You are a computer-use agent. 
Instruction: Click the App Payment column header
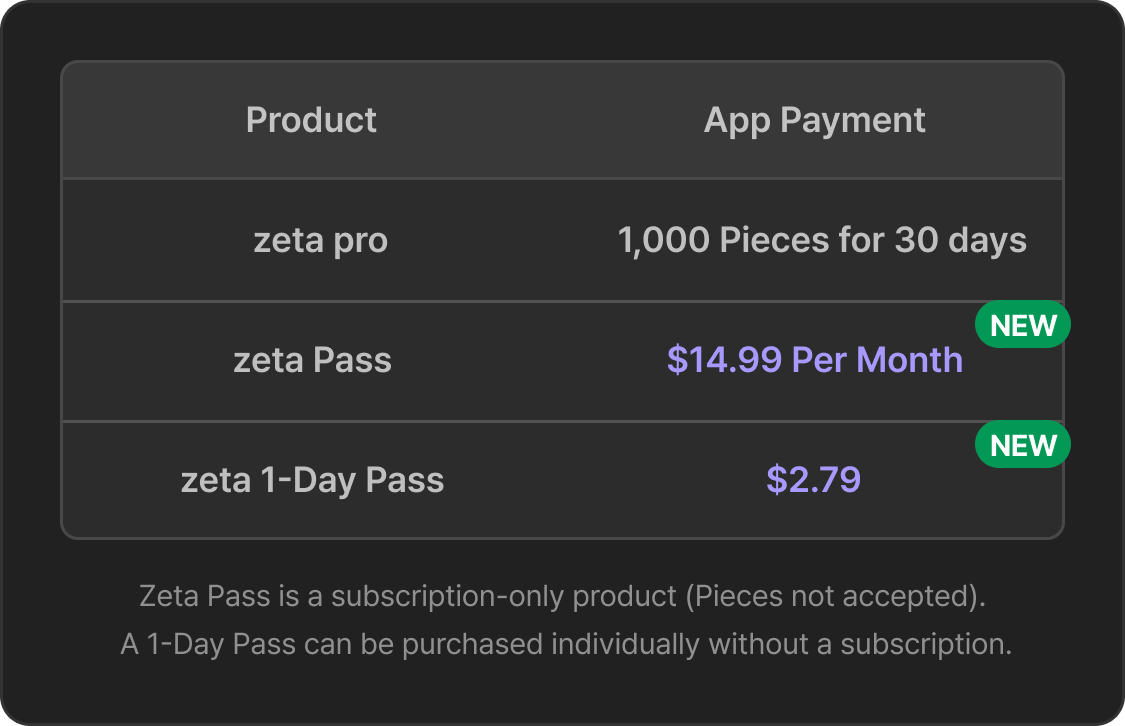[x=814, y=120]
